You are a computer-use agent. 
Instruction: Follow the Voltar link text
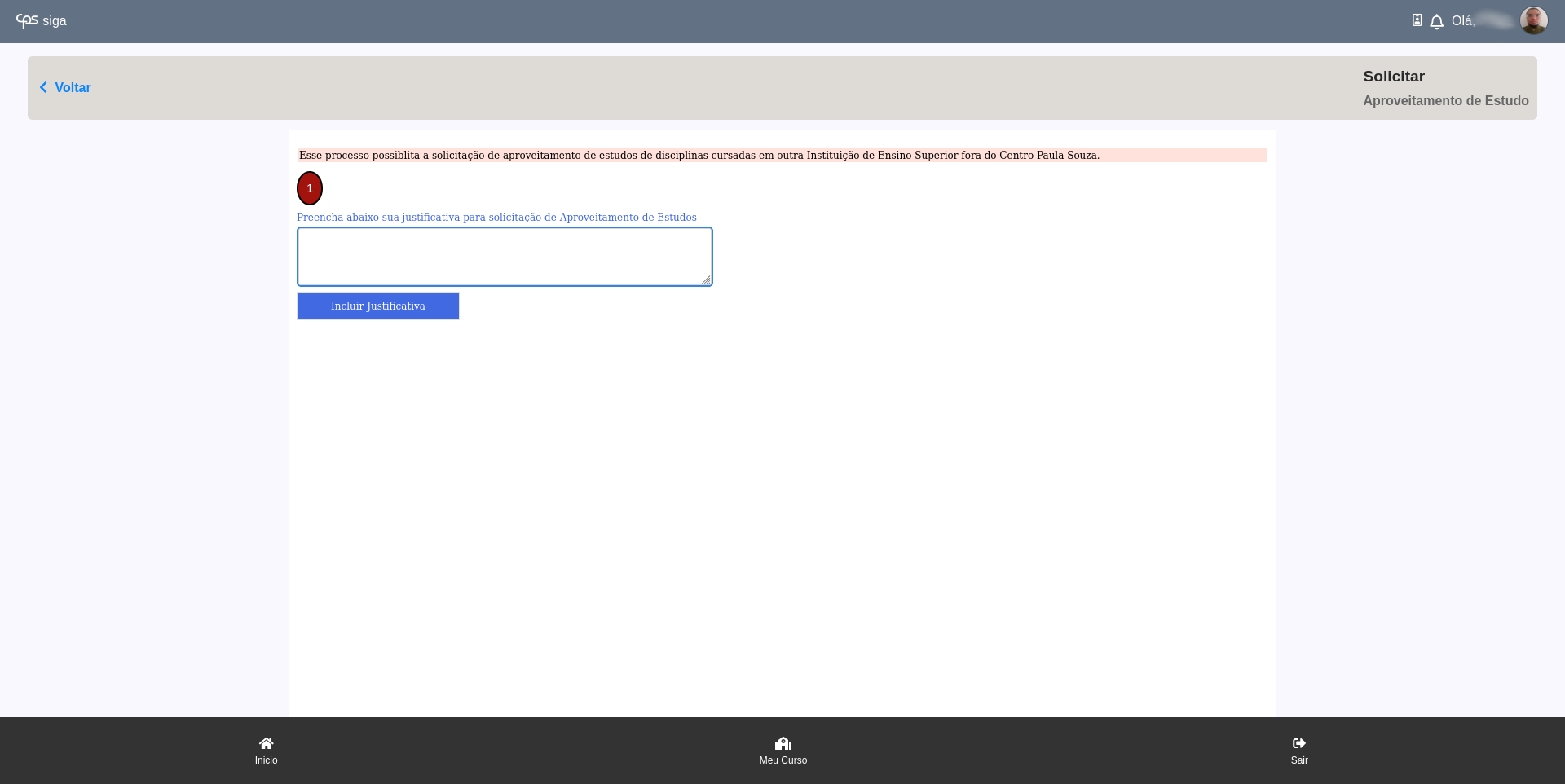(x=73, y=87)
